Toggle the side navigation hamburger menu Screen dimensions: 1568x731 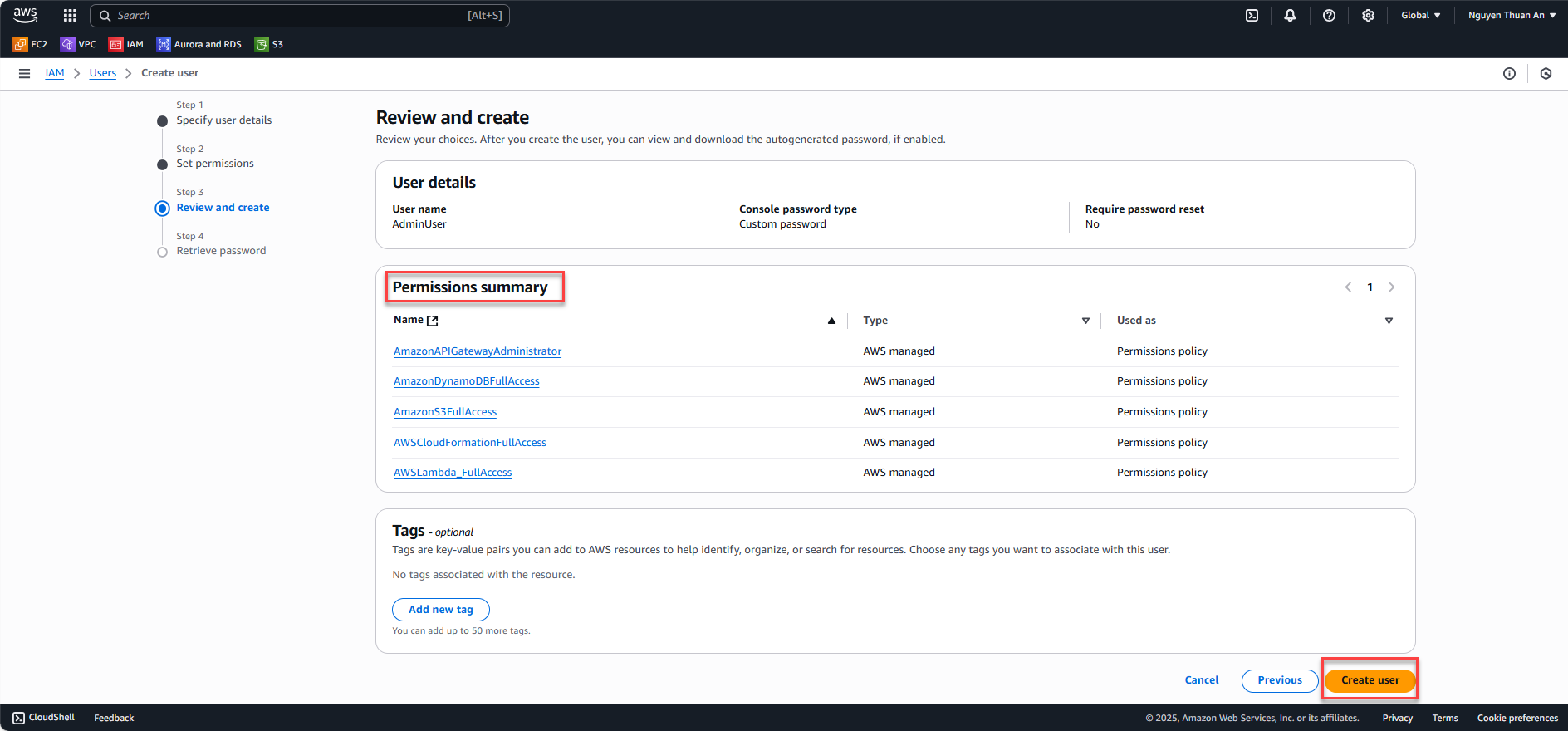25,73
